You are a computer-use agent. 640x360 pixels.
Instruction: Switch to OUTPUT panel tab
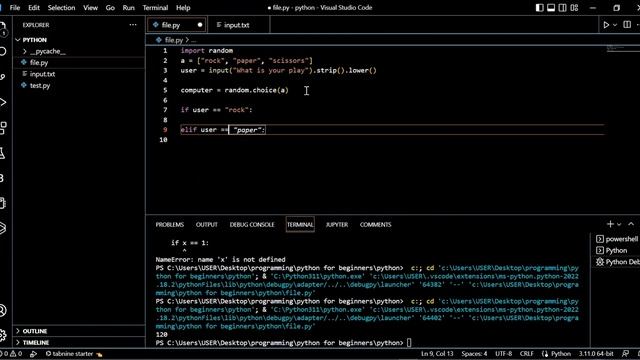click(207, 224)
